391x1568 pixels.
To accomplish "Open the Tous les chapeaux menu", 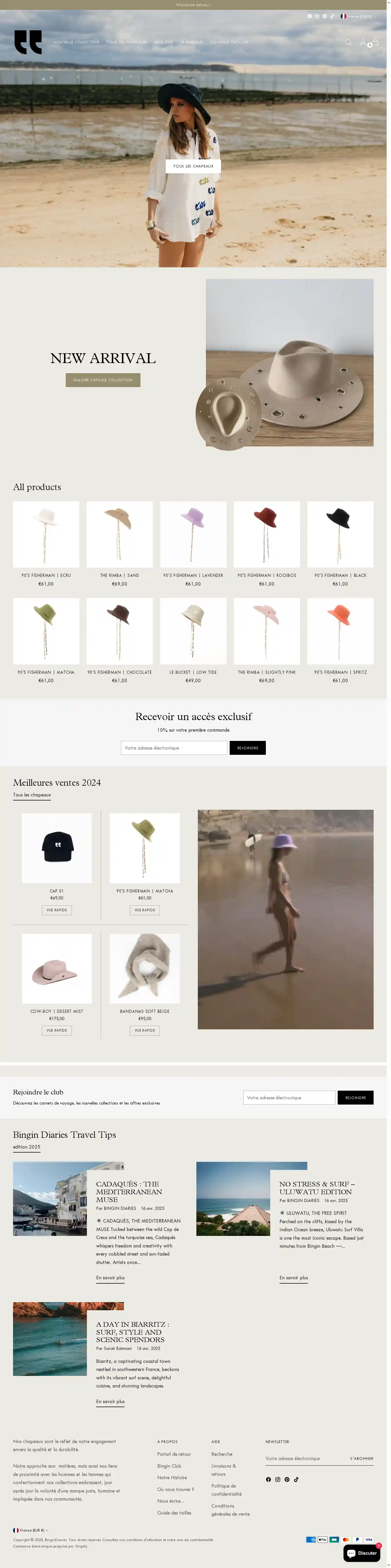I will pyautogui.click(x=126, y=42).
